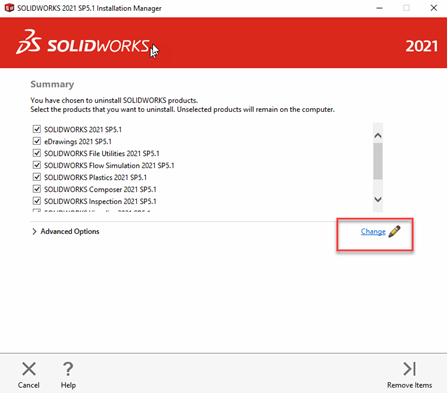This screenshot has height=393, width=447.
Task: Click the 3DS SOLIDWORKS logo in banner
Action: (83, 43)
